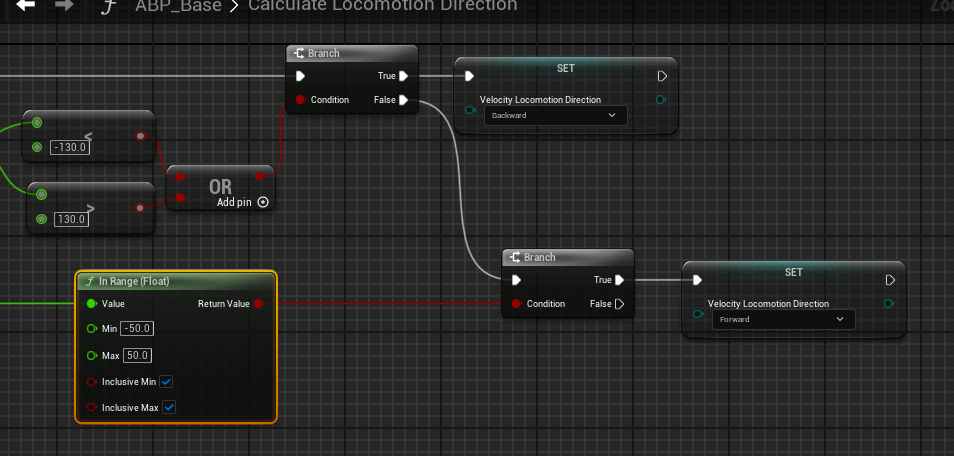Click less-than node output pin

[141, 136]
